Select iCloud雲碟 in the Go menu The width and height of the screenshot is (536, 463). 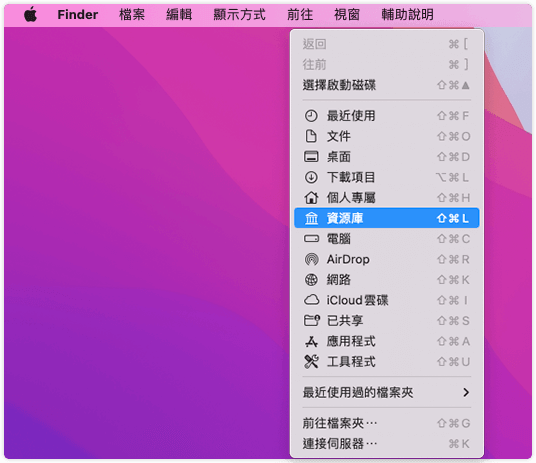tap(387, 300)
